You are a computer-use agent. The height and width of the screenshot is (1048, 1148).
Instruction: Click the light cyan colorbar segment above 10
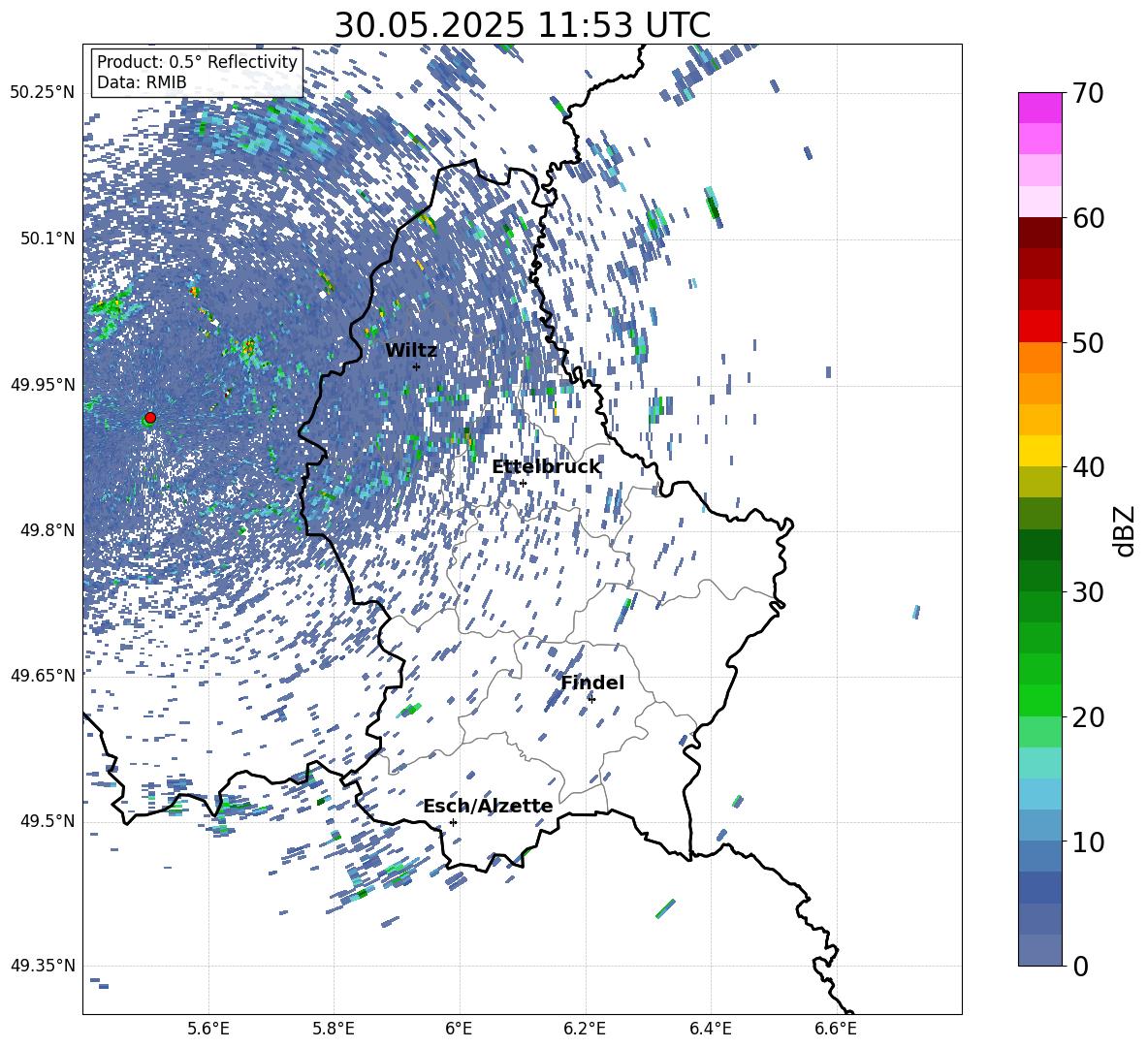tap(1039, 794)
